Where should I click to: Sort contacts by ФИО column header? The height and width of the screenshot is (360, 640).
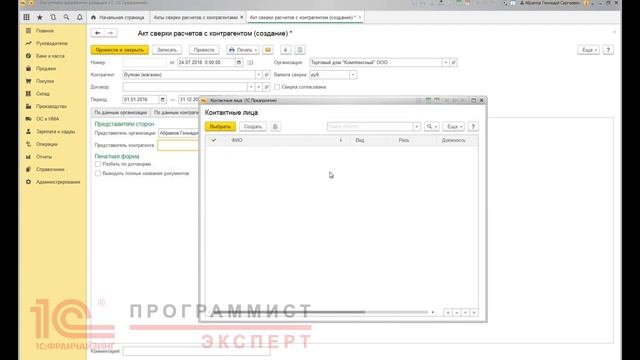(237, 140)
